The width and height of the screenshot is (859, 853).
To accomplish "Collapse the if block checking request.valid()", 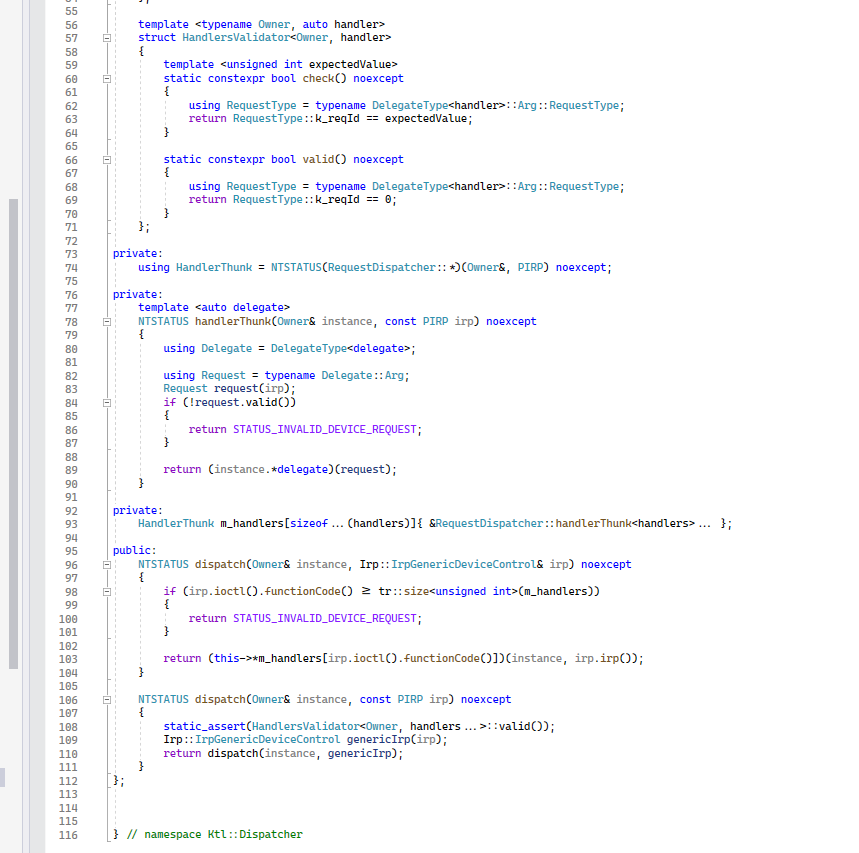I will point(107,402).
